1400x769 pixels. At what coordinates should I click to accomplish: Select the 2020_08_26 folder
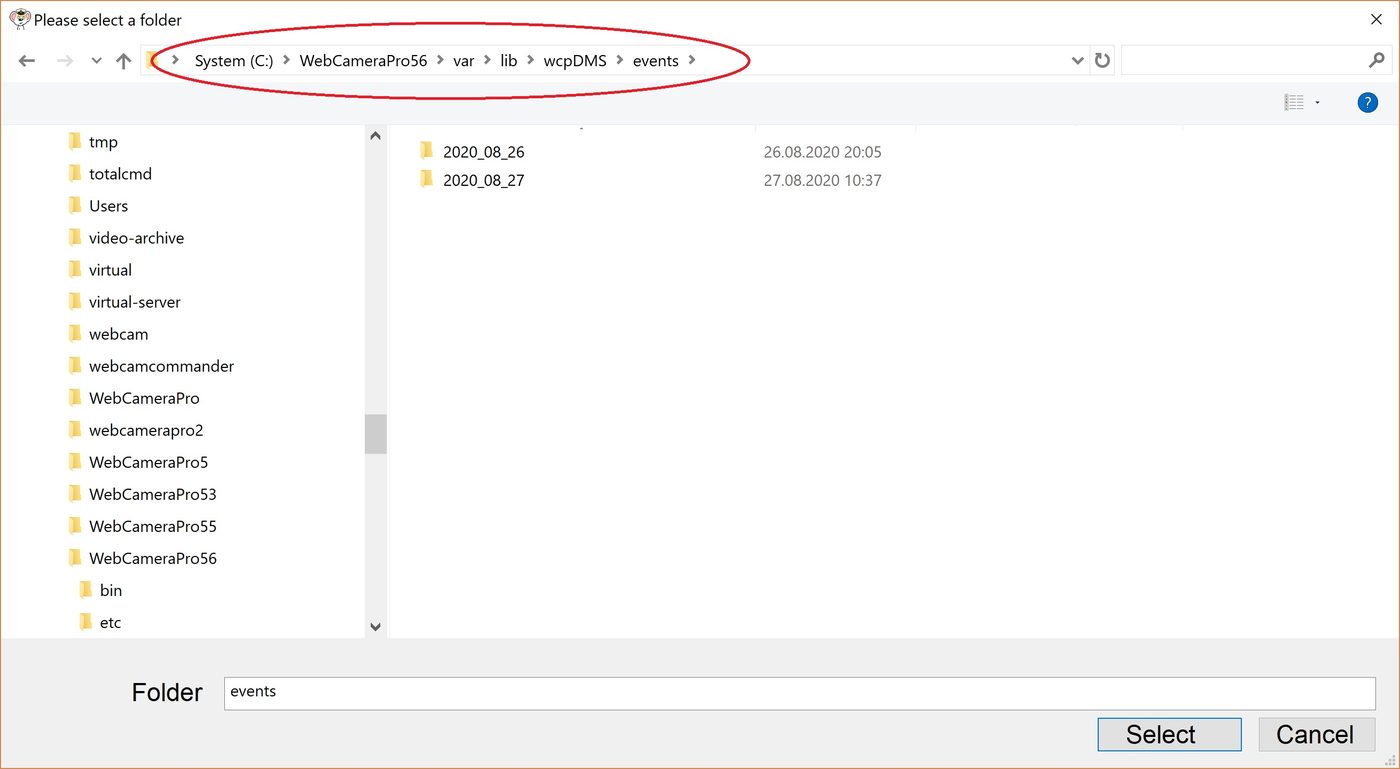coord(484,152)
